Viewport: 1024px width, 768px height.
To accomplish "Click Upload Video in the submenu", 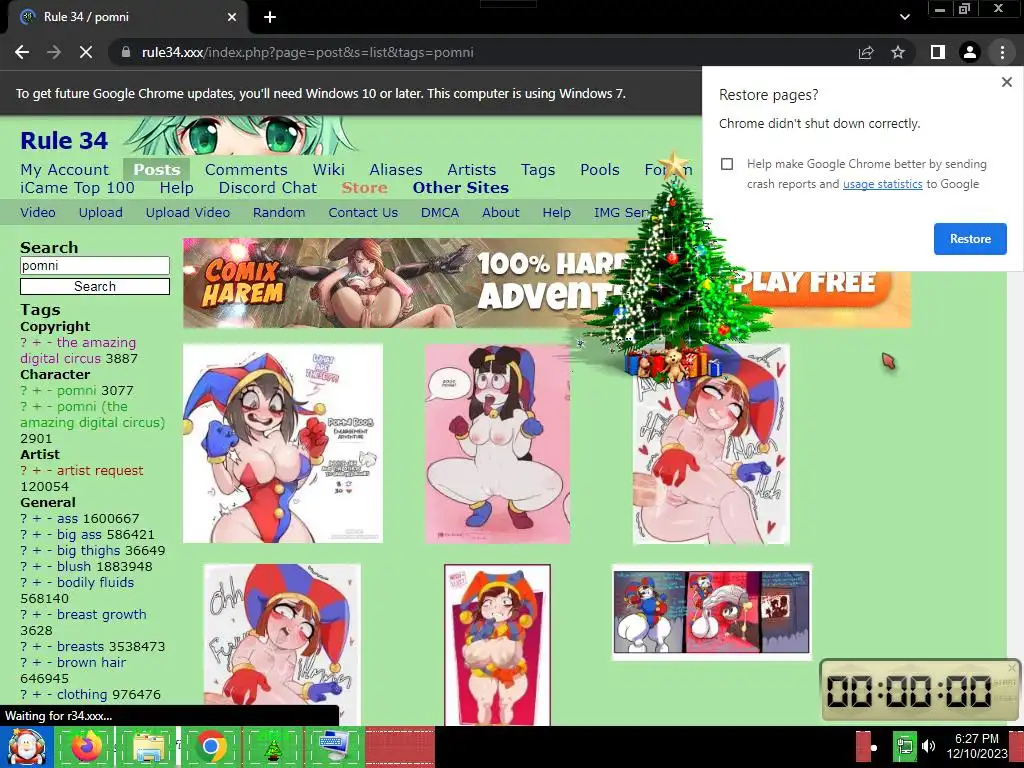I will coord(187,213).
